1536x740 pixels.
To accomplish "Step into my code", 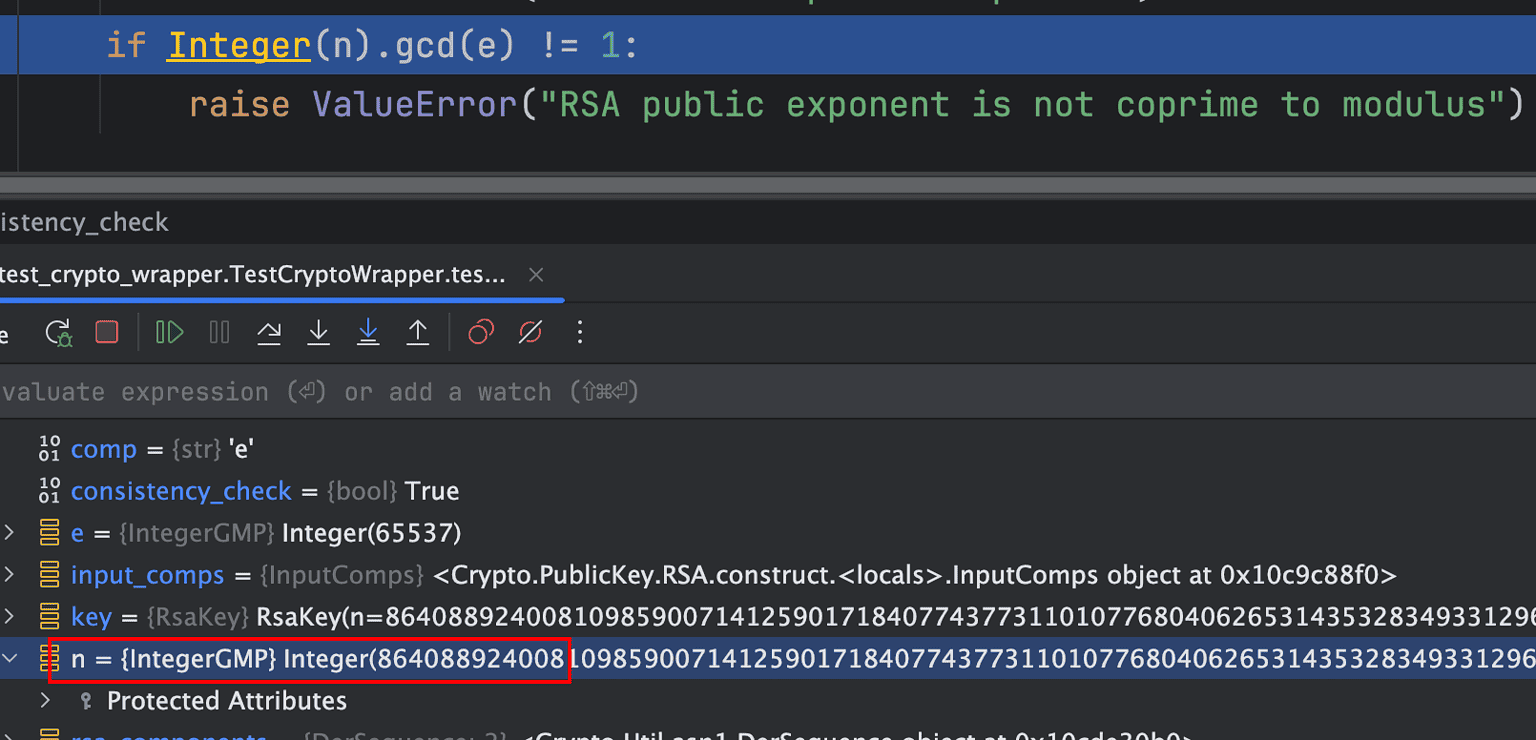I will click(x=368, y=332).
